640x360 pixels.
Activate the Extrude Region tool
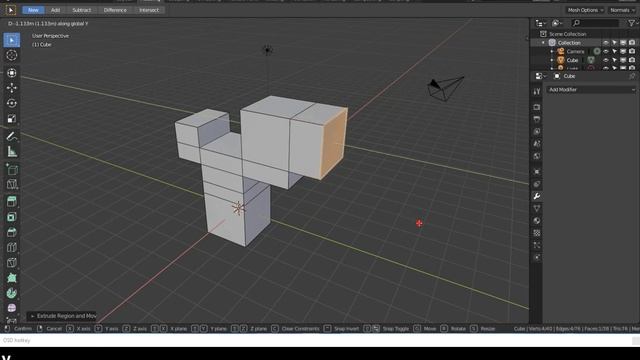(11, 201)
